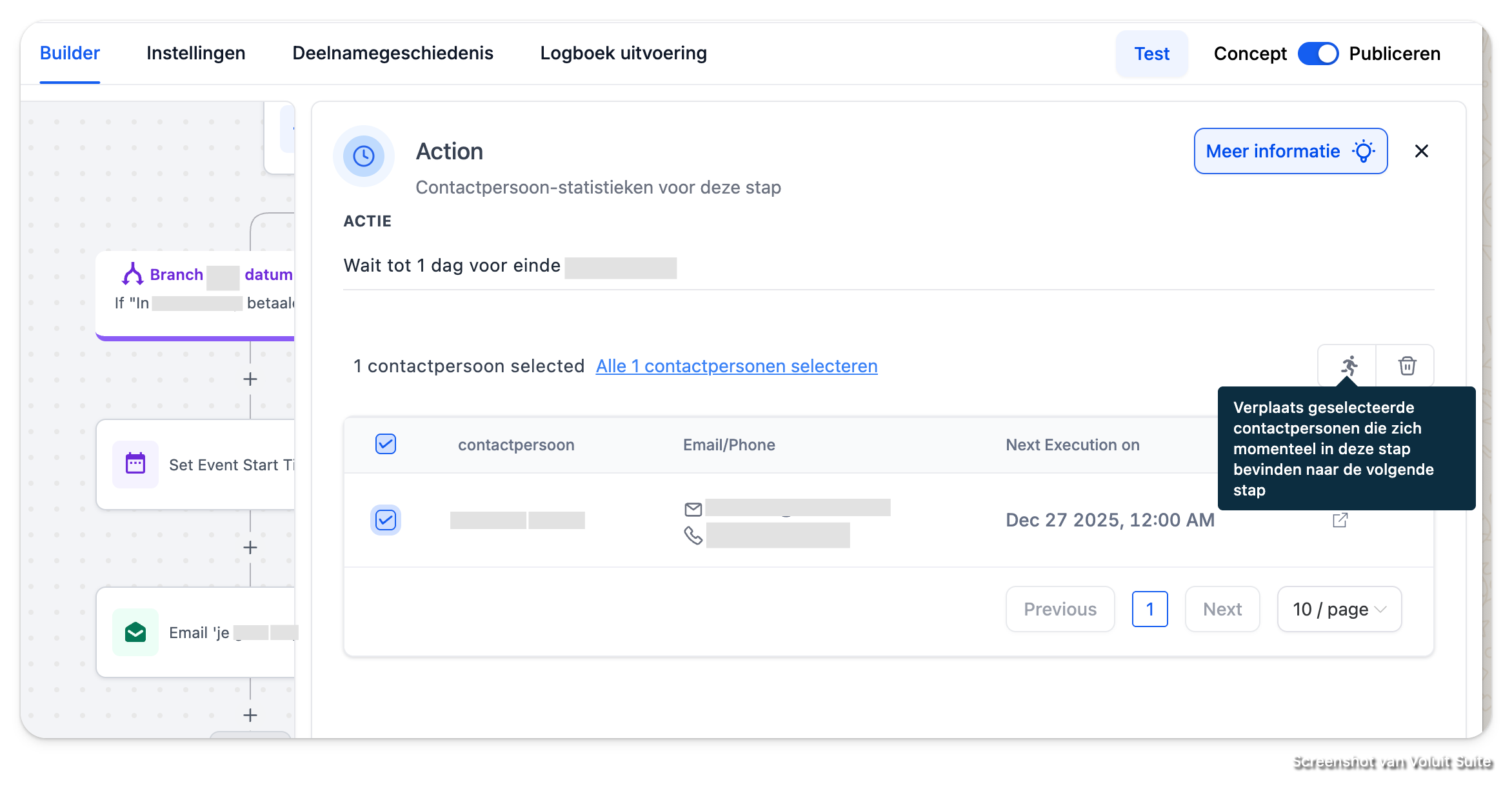Click the clock Action header icon
Screen dimensions: 1512x791
pos(364,156)
